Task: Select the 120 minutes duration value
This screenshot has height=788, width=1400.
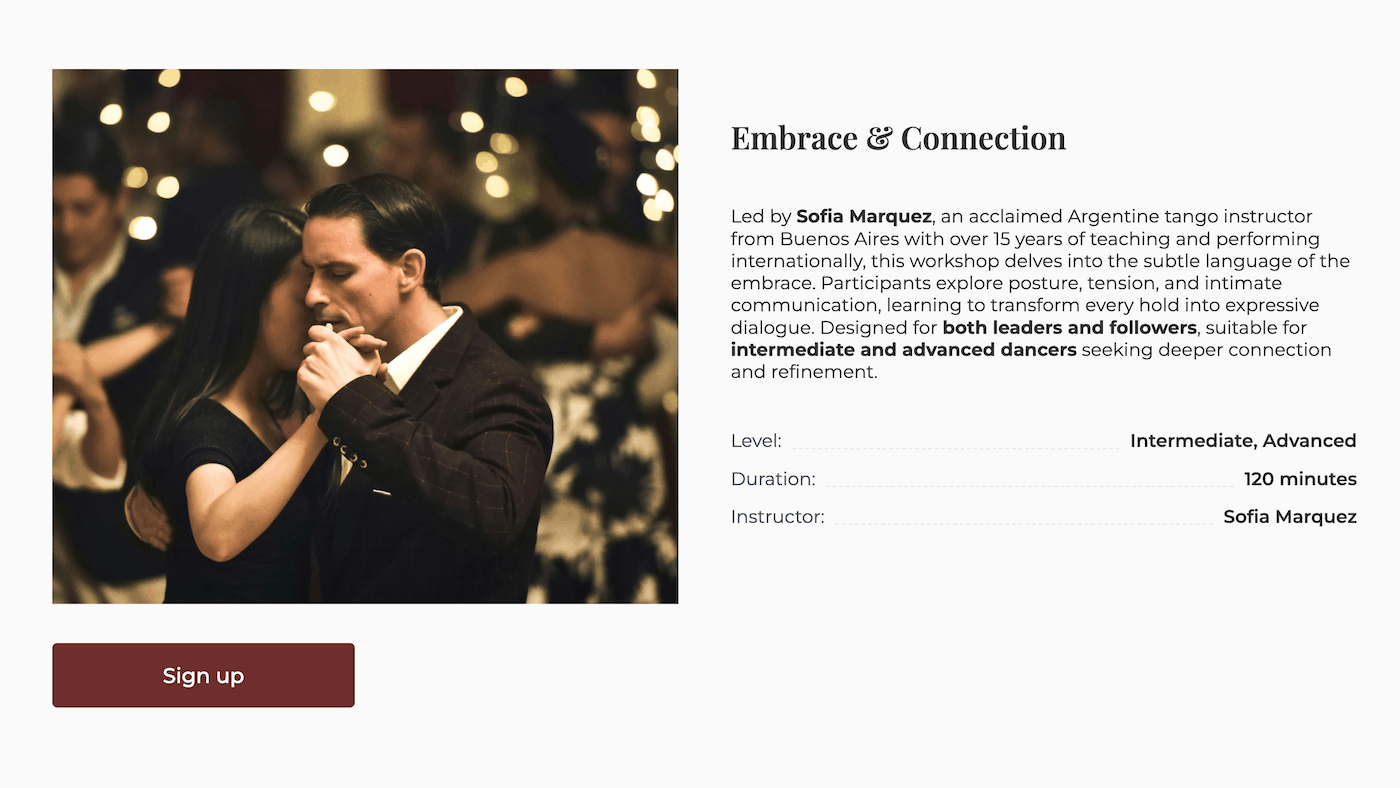Action: (1300, 479)
